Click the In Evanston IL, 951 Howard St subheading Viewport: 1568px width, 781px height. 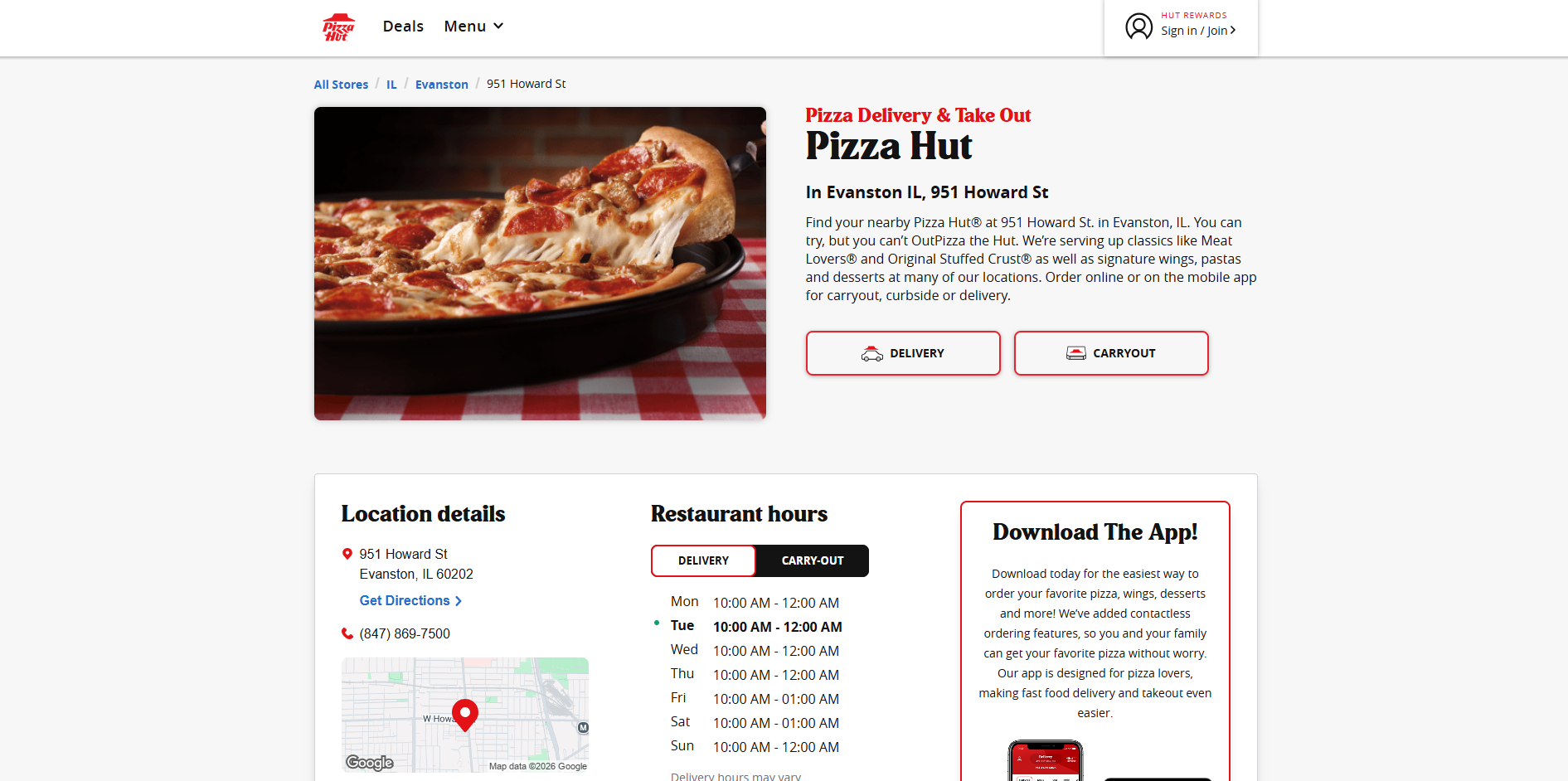tap(927, 192)
